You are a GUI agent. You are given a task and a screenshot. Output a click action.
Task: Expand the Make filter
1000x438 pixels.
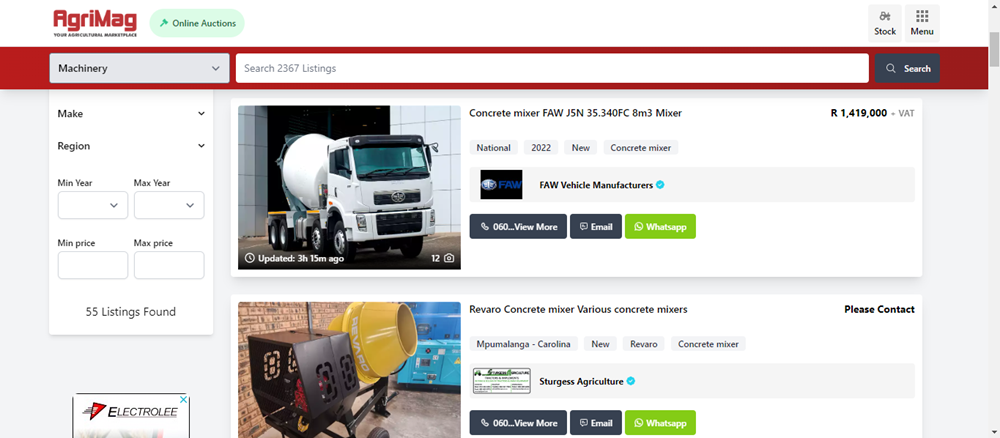[x=131, y=113]
